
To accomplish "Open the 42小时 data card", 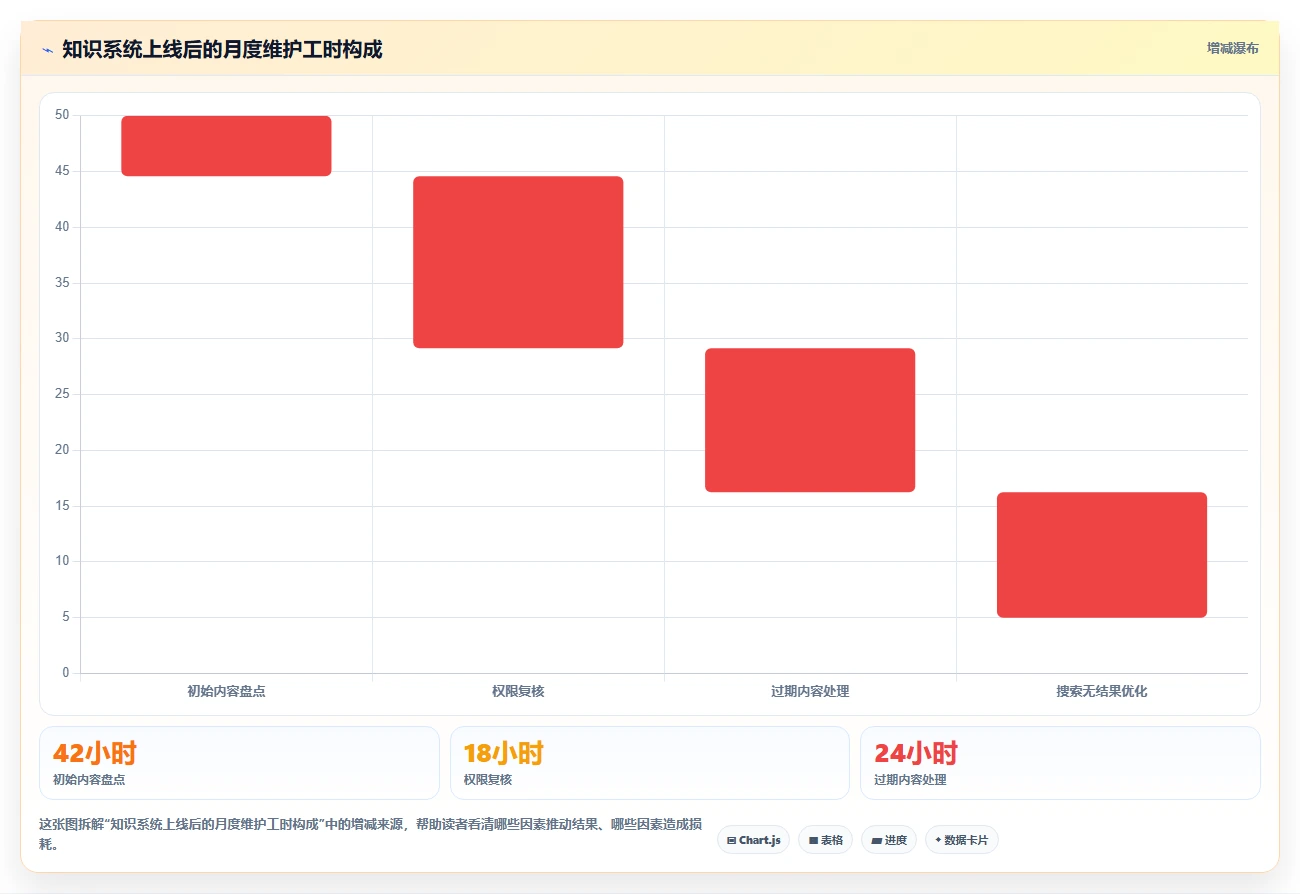I will point(239,763).
